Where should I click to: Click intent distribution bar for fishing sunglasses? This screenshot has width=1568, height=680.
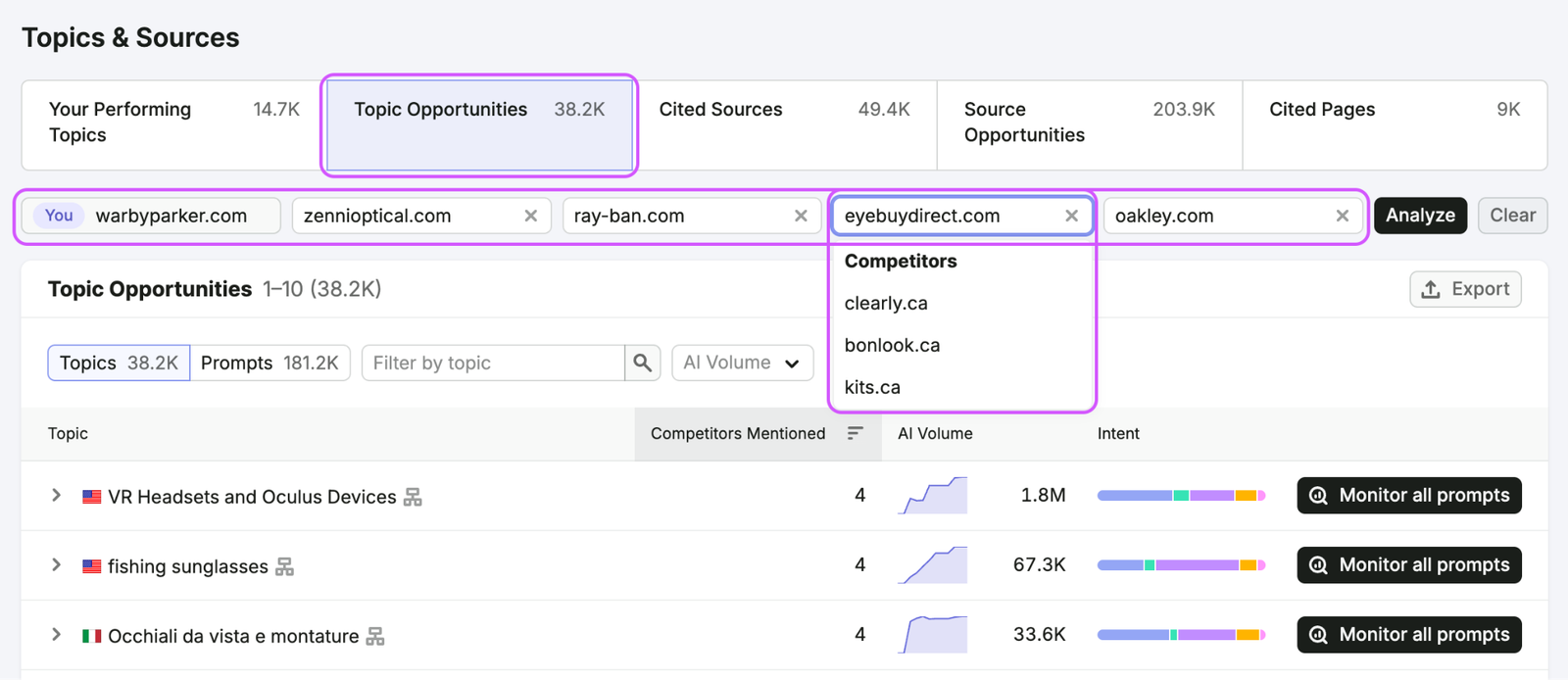pyautogui.click(x=1181, y=565)
